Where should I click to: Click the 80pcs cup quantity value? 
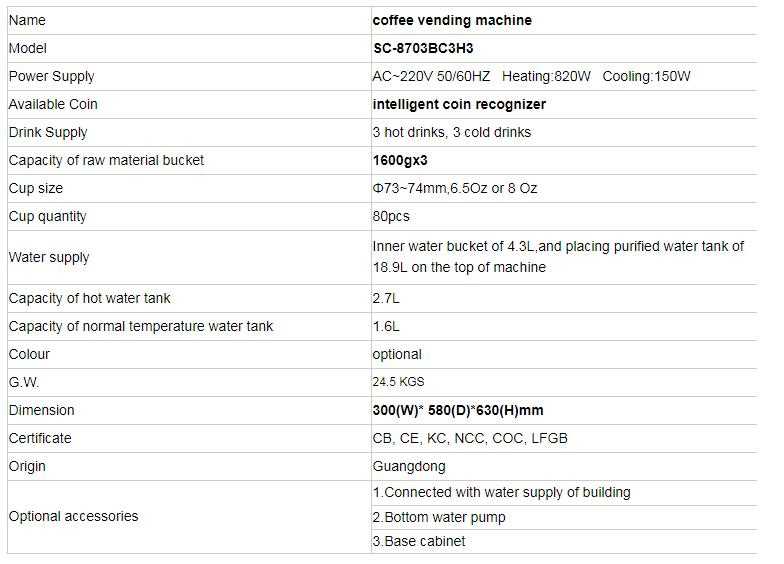click(x=391, y=216)
